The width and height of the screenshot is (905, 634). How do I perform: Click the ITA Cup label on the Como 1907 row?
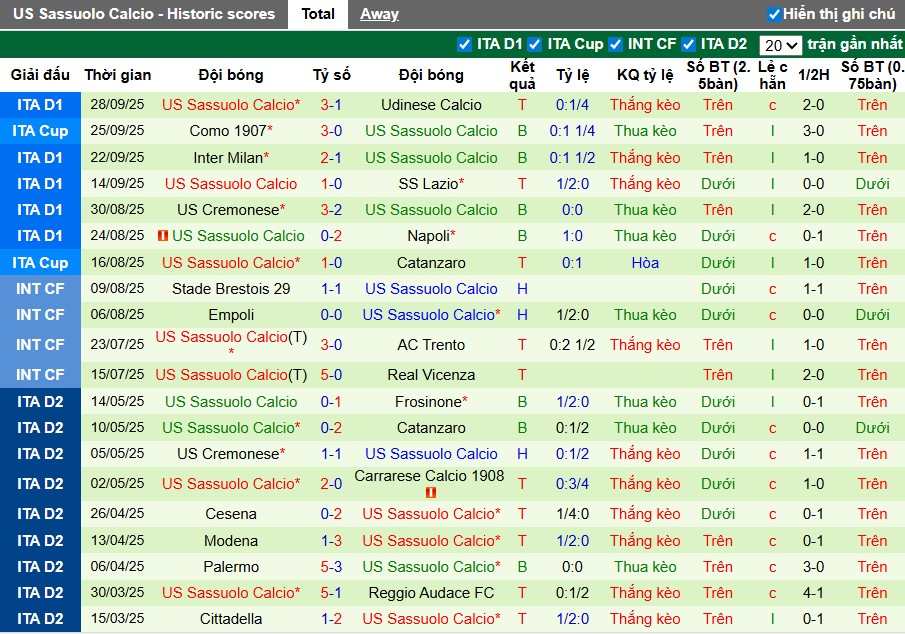click(40, 131)
